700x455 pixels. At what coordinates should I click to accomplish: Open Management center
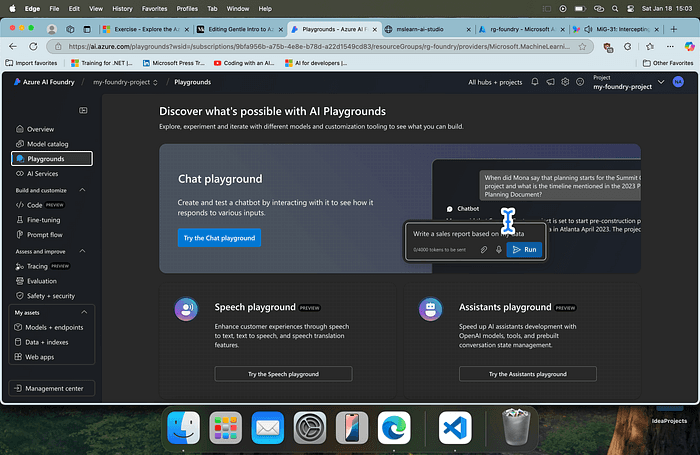[x=52, y=388]
